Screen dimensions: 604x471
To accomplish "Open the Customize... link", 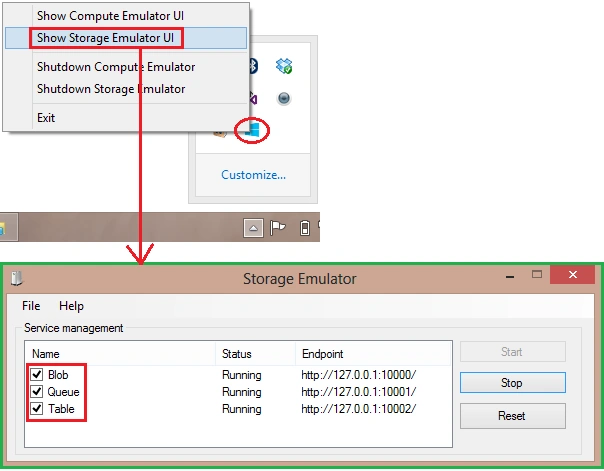I will point(253,175).
